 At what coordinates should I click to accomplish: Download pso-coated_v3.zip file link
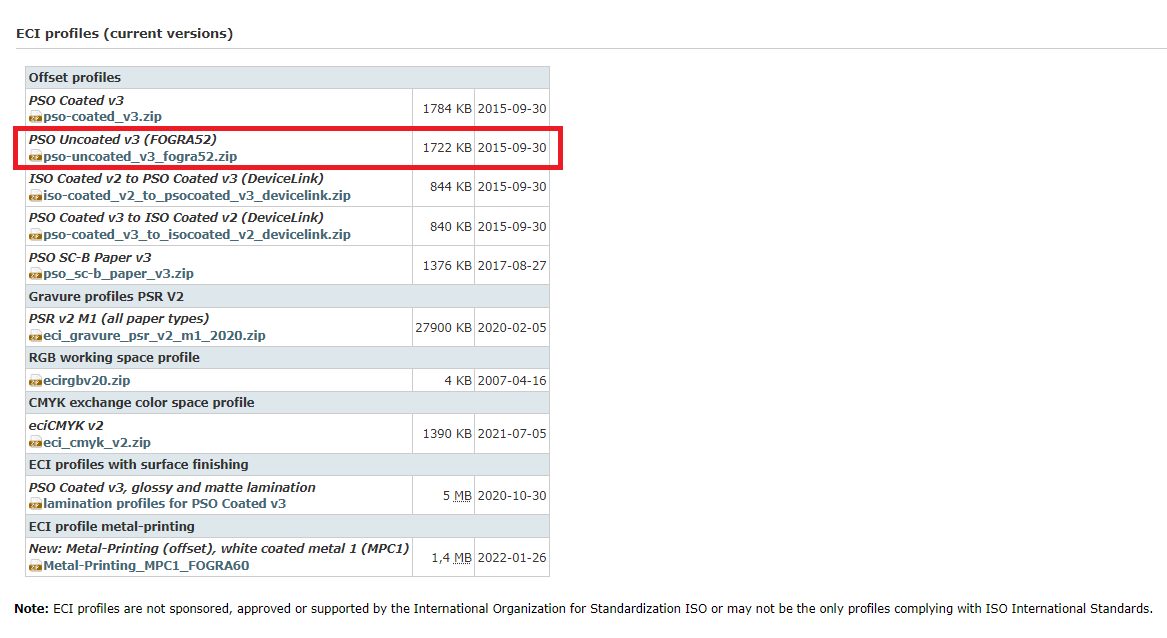click(x=102, y=117)
